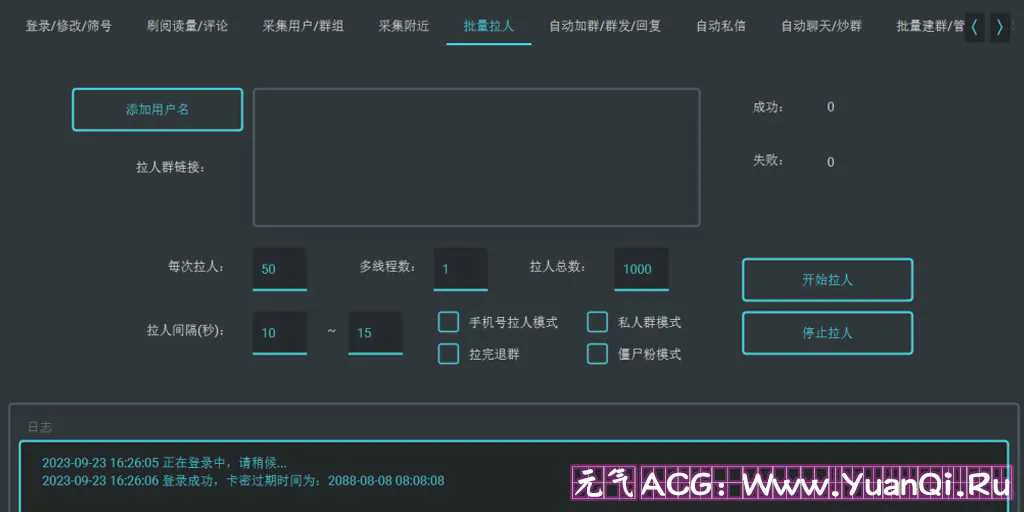This screenshot has height=512, width=1024.
Task: Click the interval maximum field showing 15
Action: click(376, 333)
